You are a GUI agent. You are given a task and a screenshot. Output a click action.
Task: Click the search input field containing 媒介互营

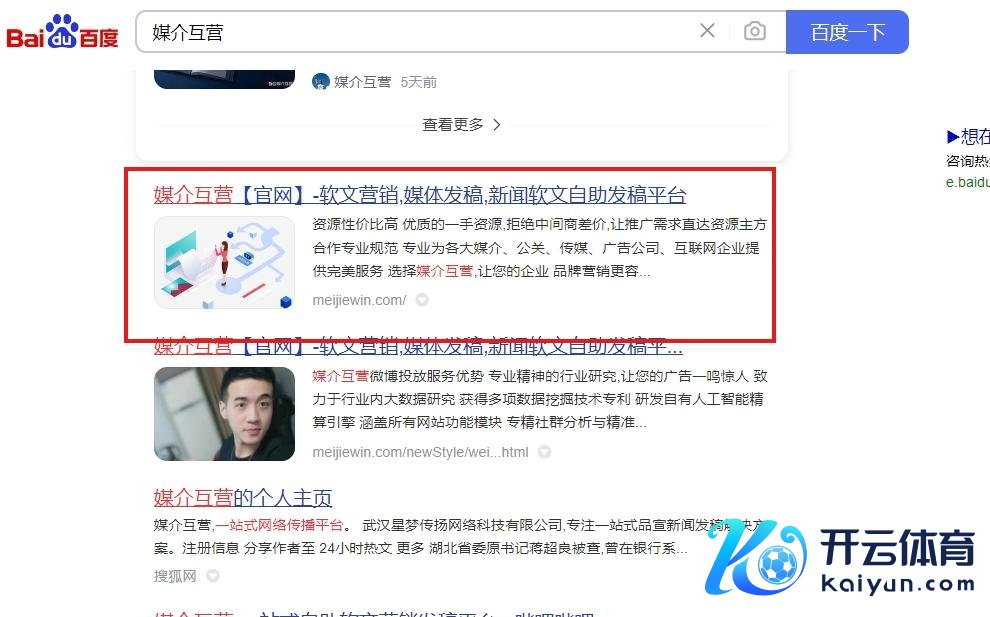(x=417, y=32)
